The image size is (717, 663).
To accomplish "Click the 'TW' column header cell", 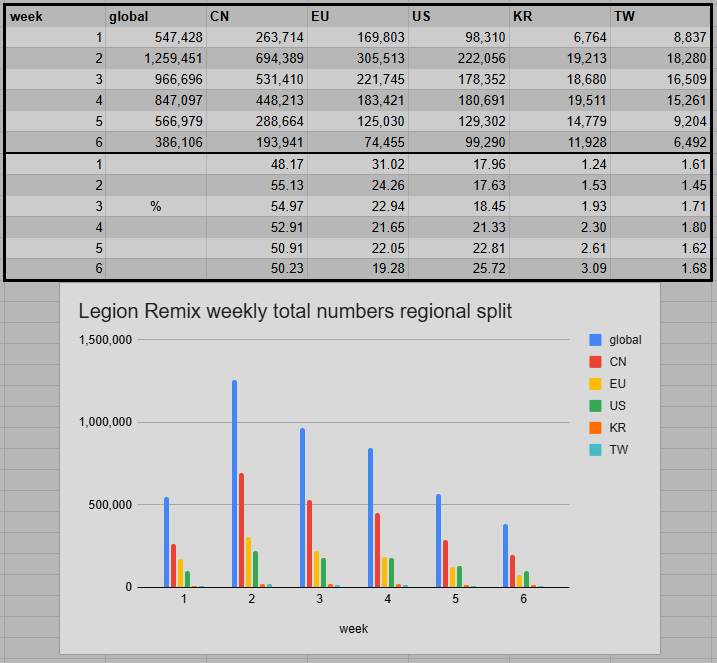I will click(x=660, y=16).
